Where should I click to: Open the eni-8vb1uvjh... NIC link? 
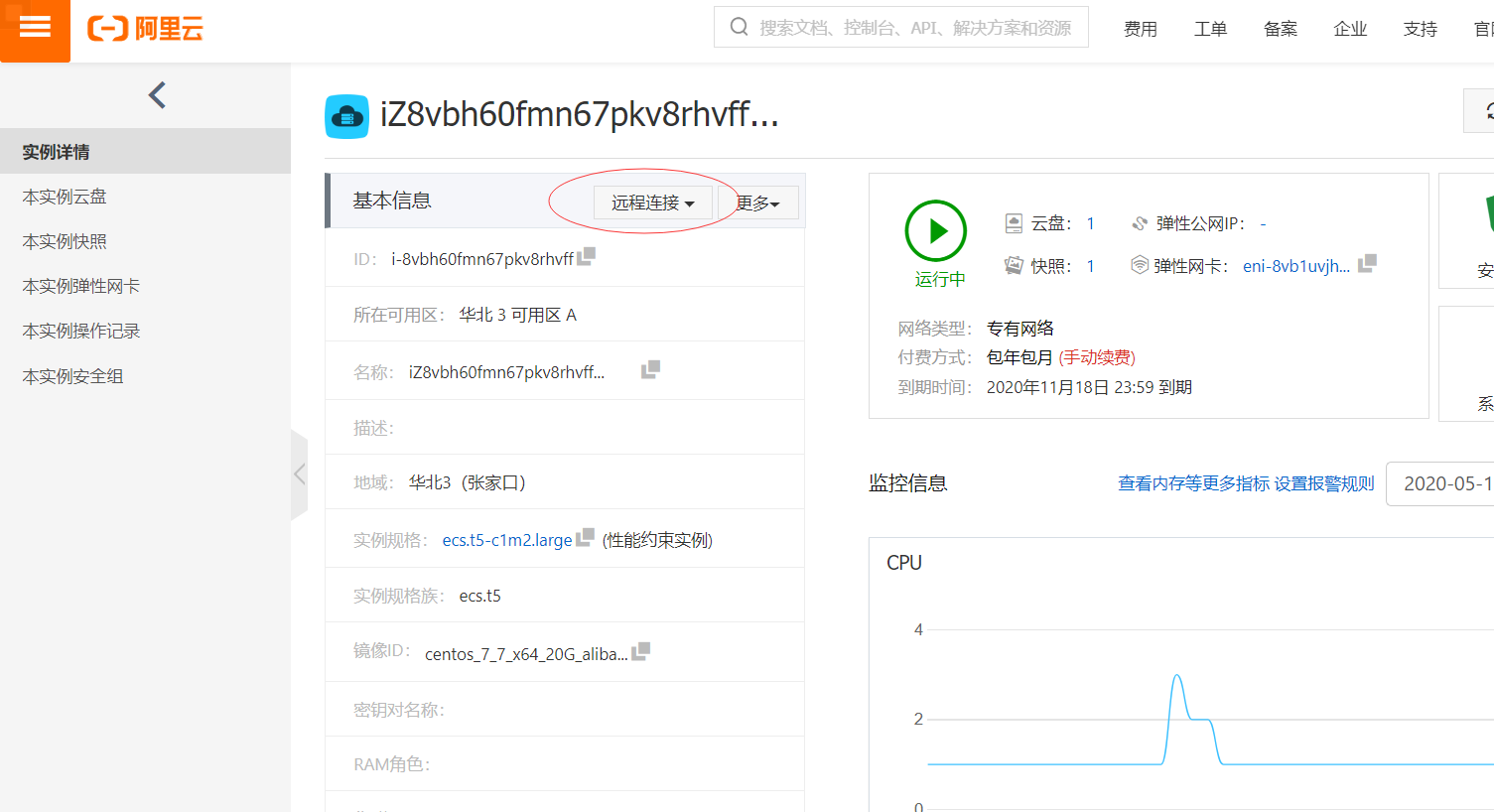tap(1296, 266)
